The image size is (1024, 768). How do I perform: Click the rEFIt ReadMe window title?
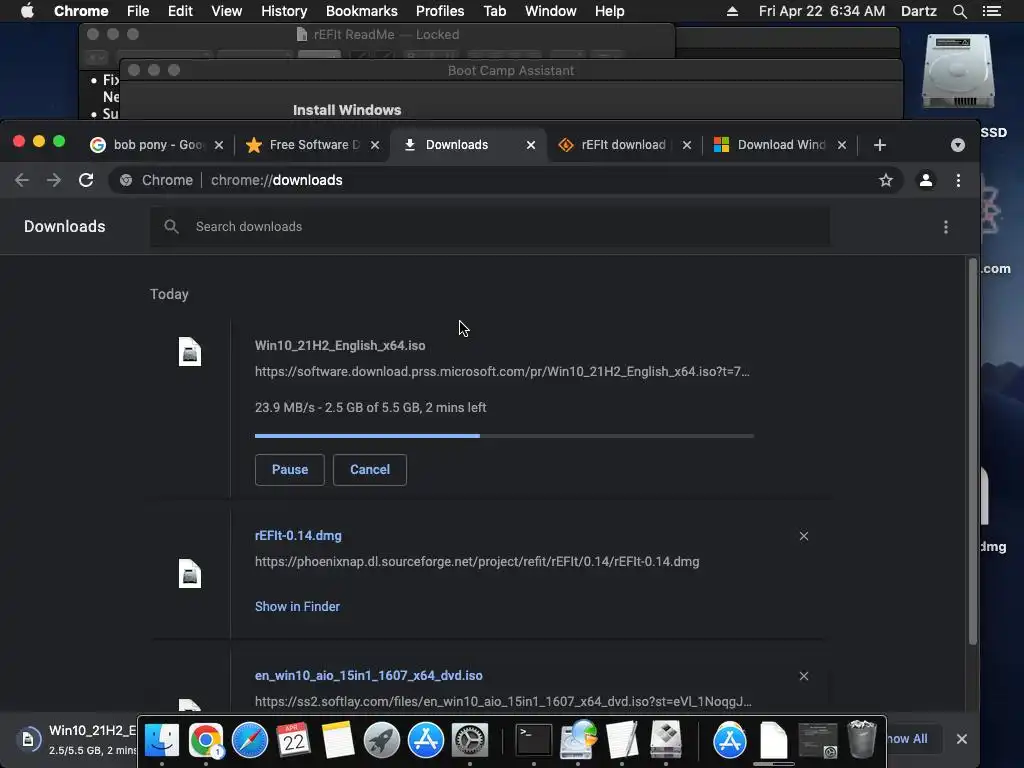(x=386, y=35)
